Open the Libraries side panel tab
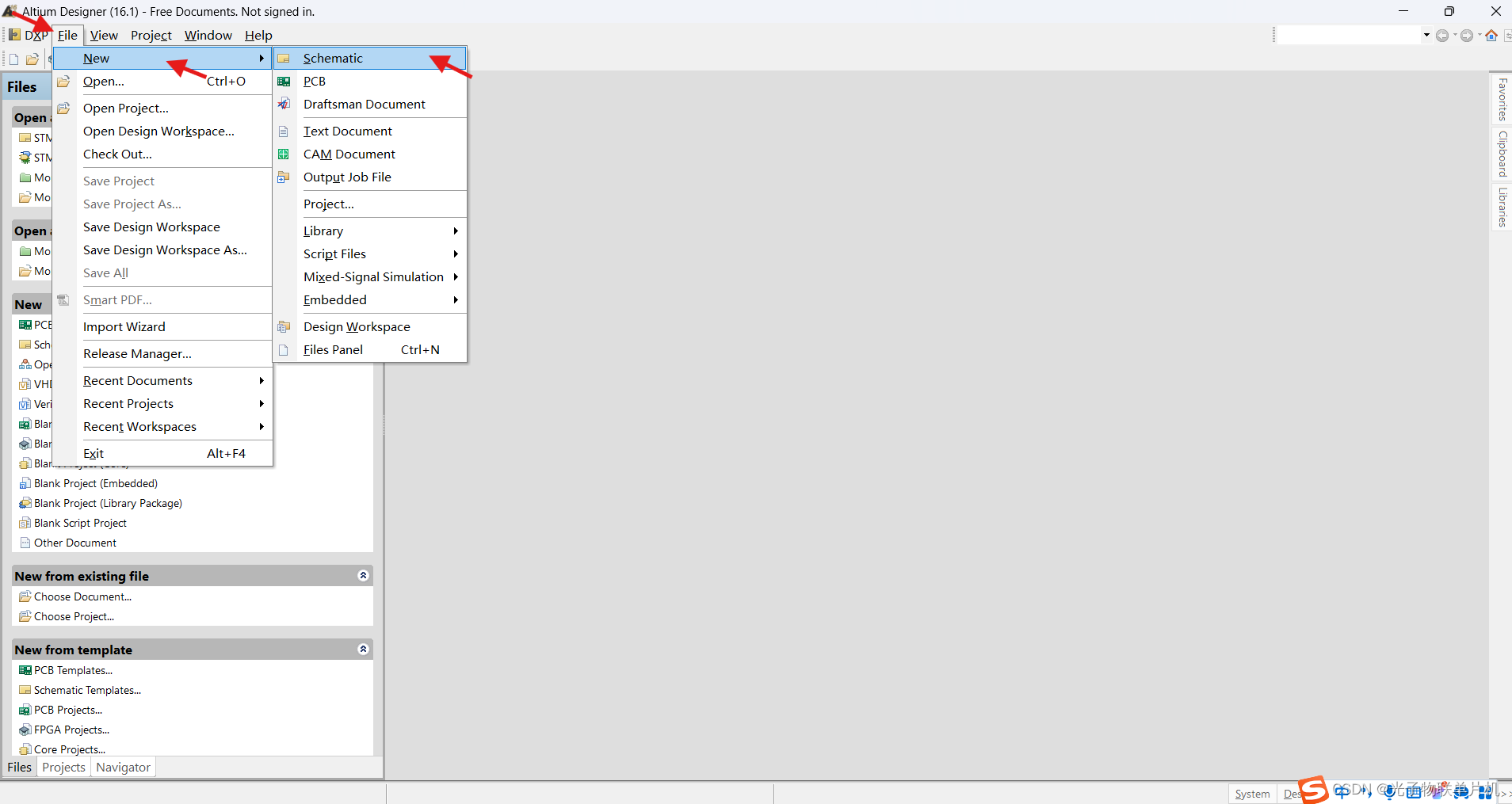The height and width of the screenshot is (804, 1512). point(1502,207)
